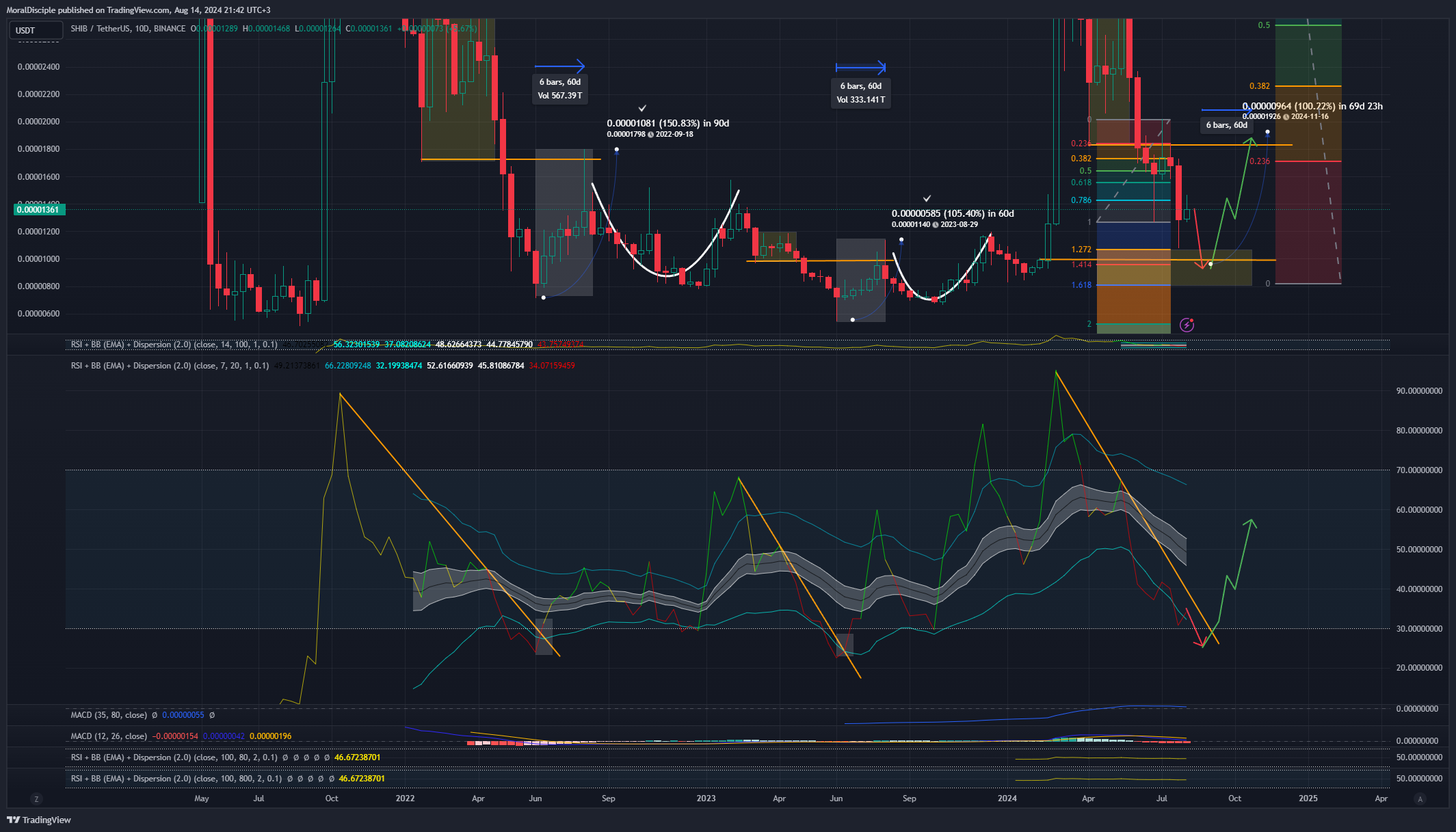Select the current price label 0.00001361
This screenshot has width=1456, height=832.
(x=39, y=210)
